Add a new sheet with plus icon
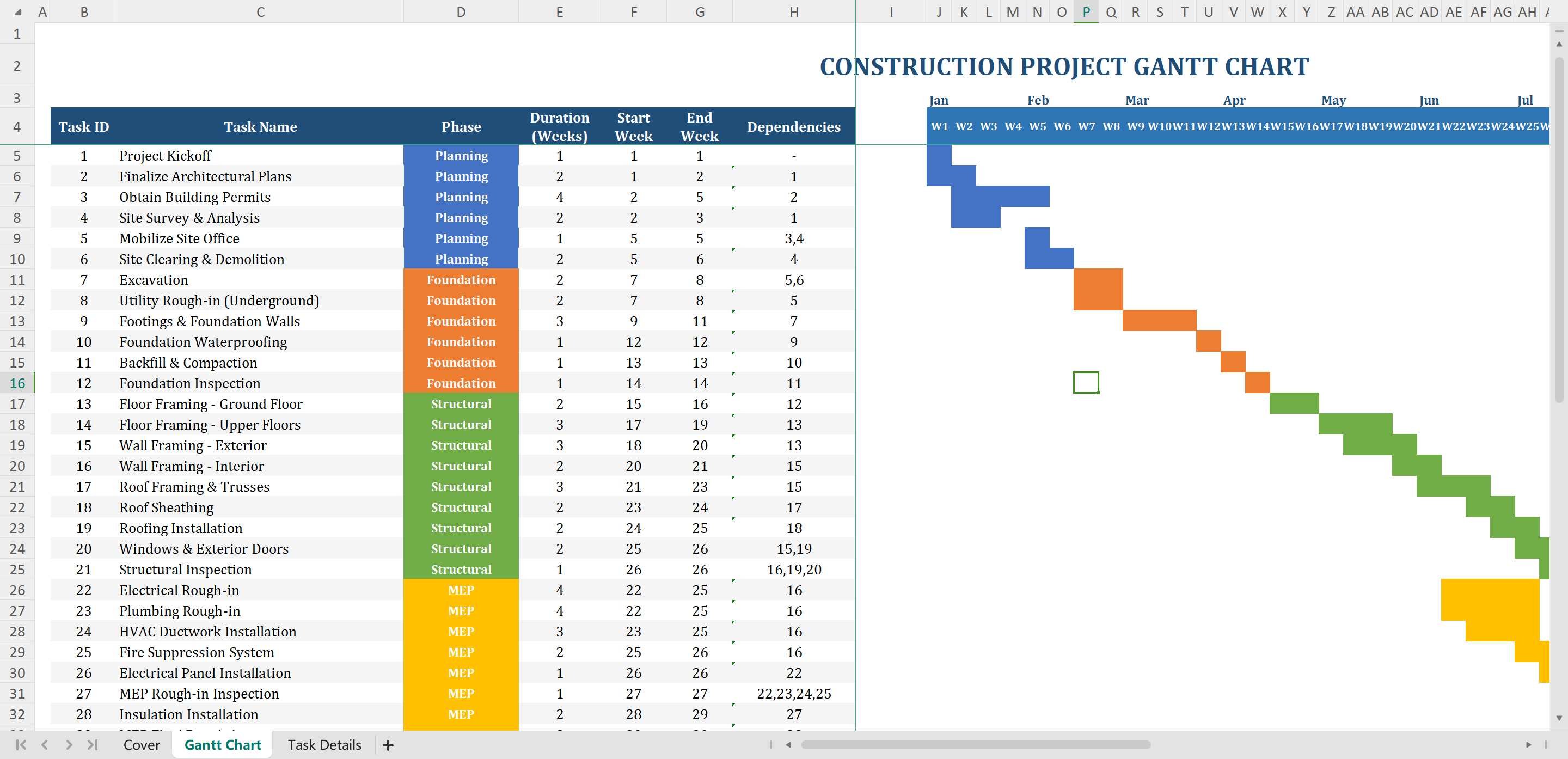The image size is (1568, 759). (x=388, y=745)
